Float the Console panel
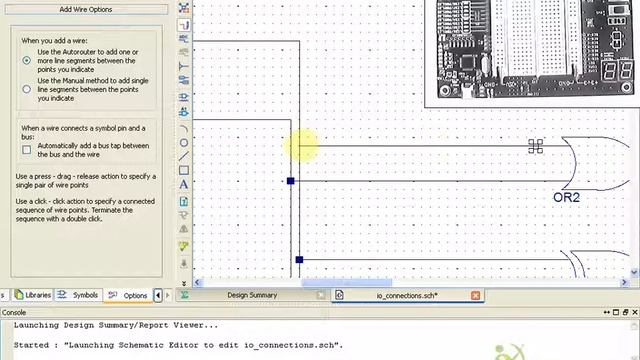This screenshot has height=360, width=640. (625, 312)
